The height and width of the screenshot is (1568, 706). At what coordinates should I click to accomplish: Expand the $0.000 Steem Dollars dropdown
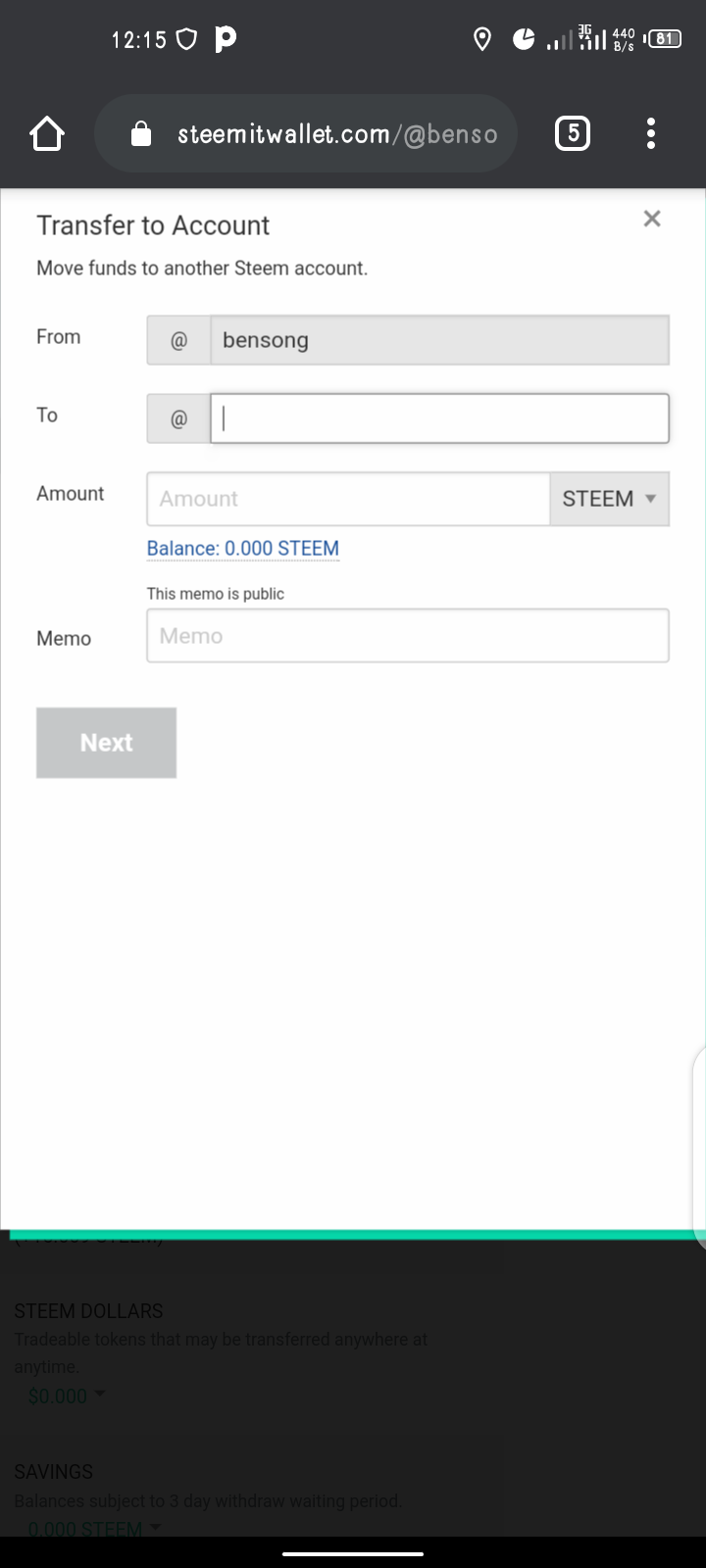tap(67, 1396)
